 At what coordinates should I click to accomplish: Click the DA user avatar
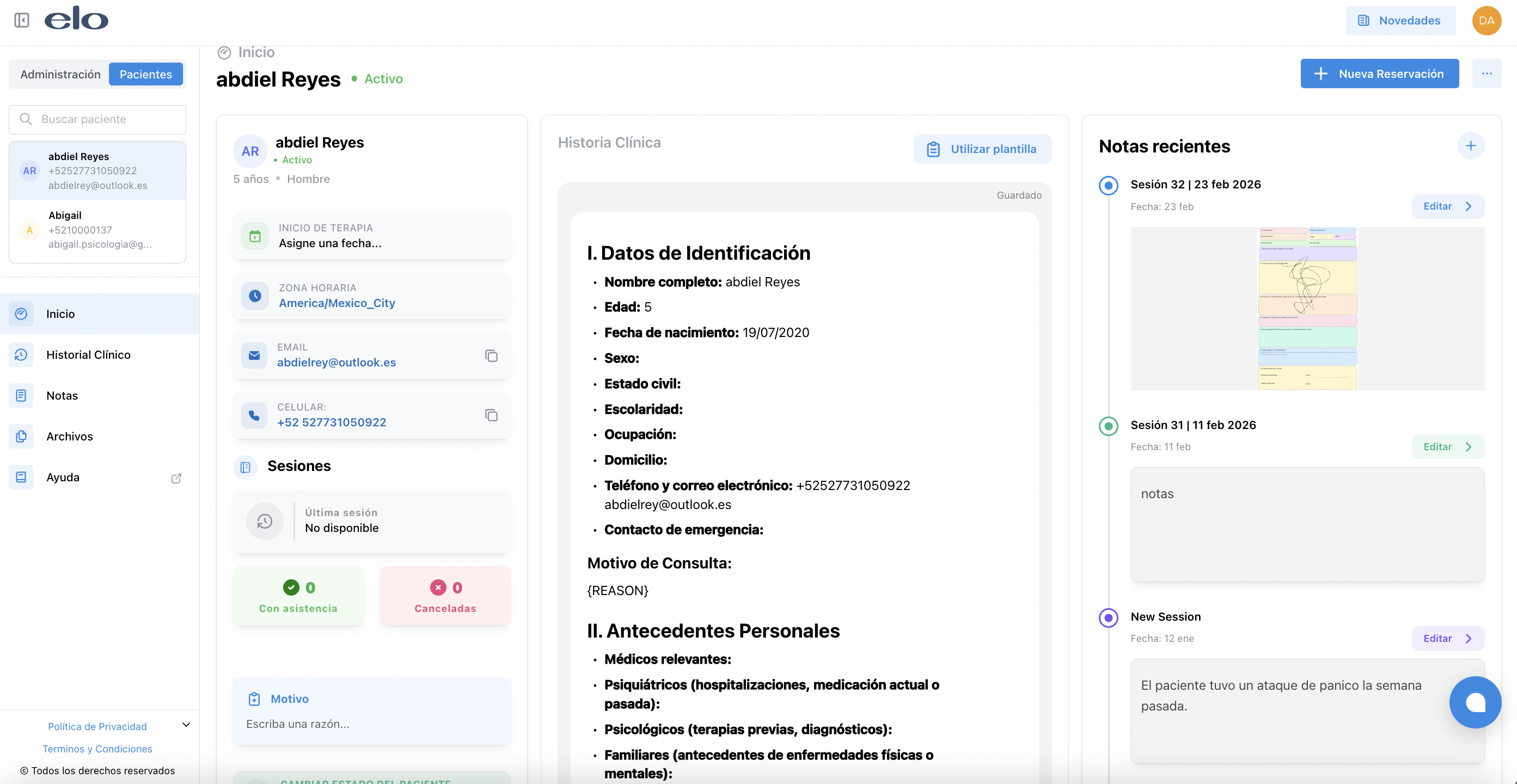(1486, 21)
